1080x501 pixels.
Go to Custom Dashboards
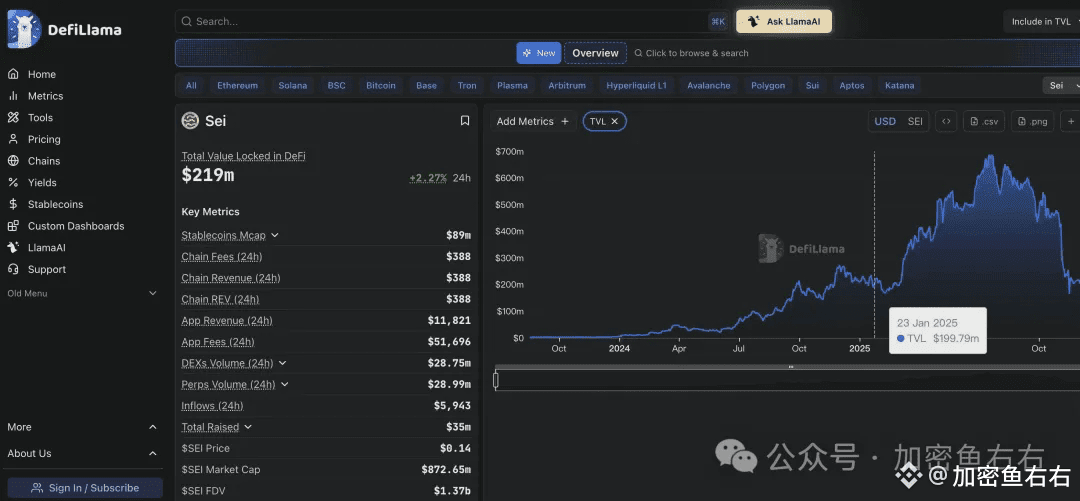coord(76,226)
